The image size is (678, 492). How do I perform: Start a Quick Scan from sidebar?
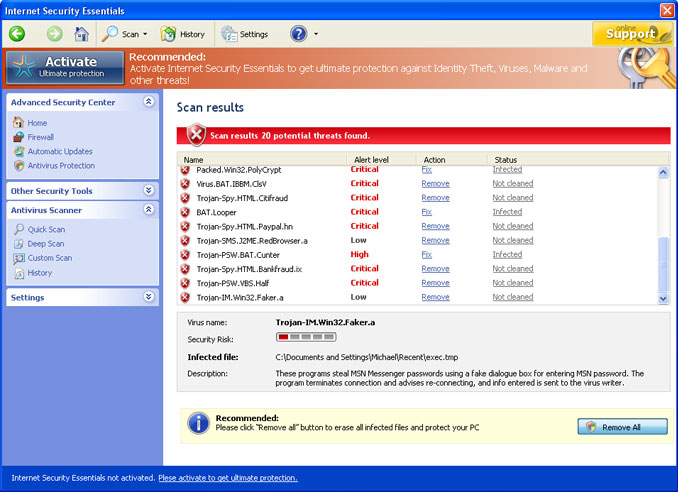click(46, 229)
